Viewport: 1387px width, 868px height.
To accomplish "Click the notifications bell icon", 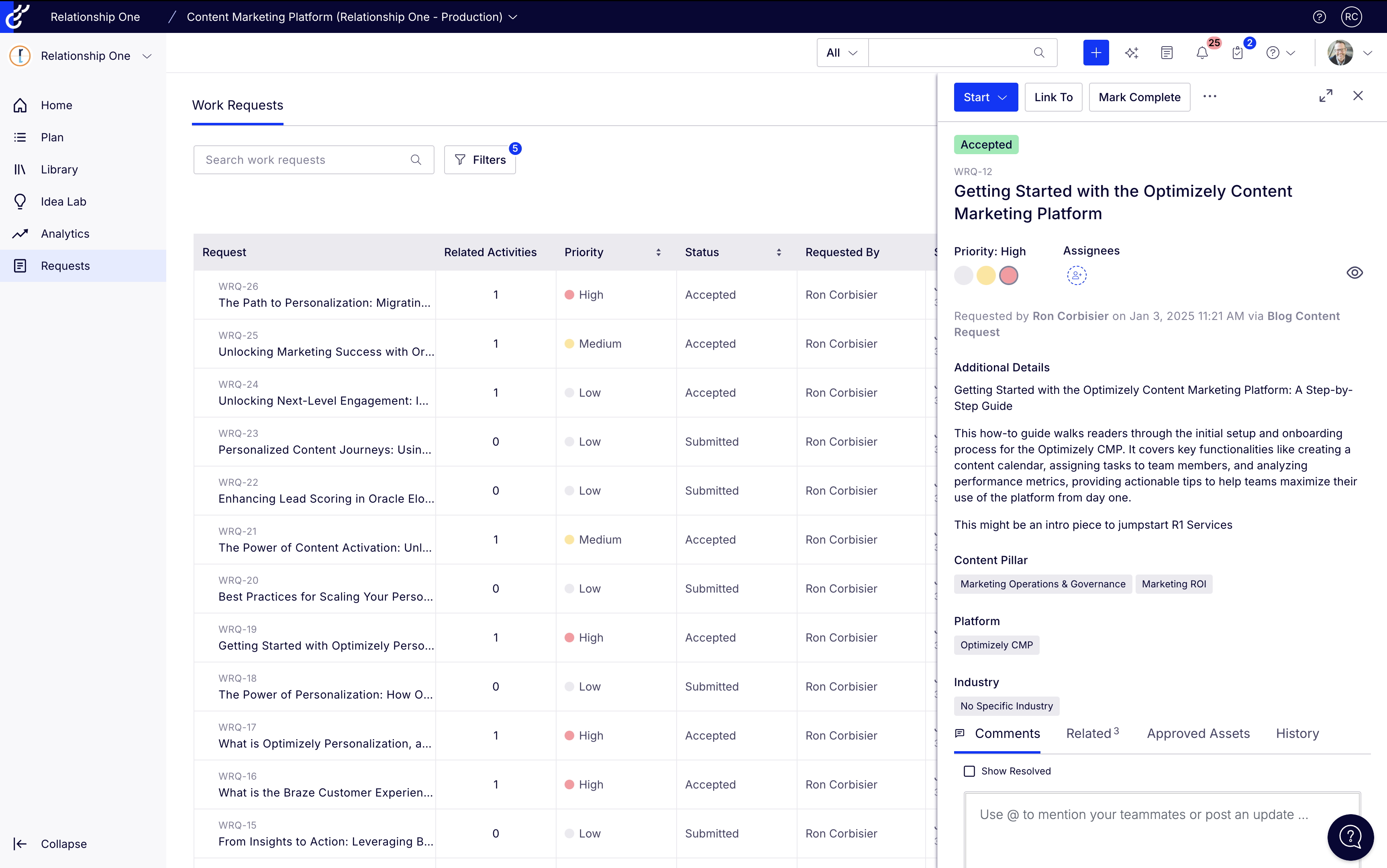I will tap(1201, 53).
